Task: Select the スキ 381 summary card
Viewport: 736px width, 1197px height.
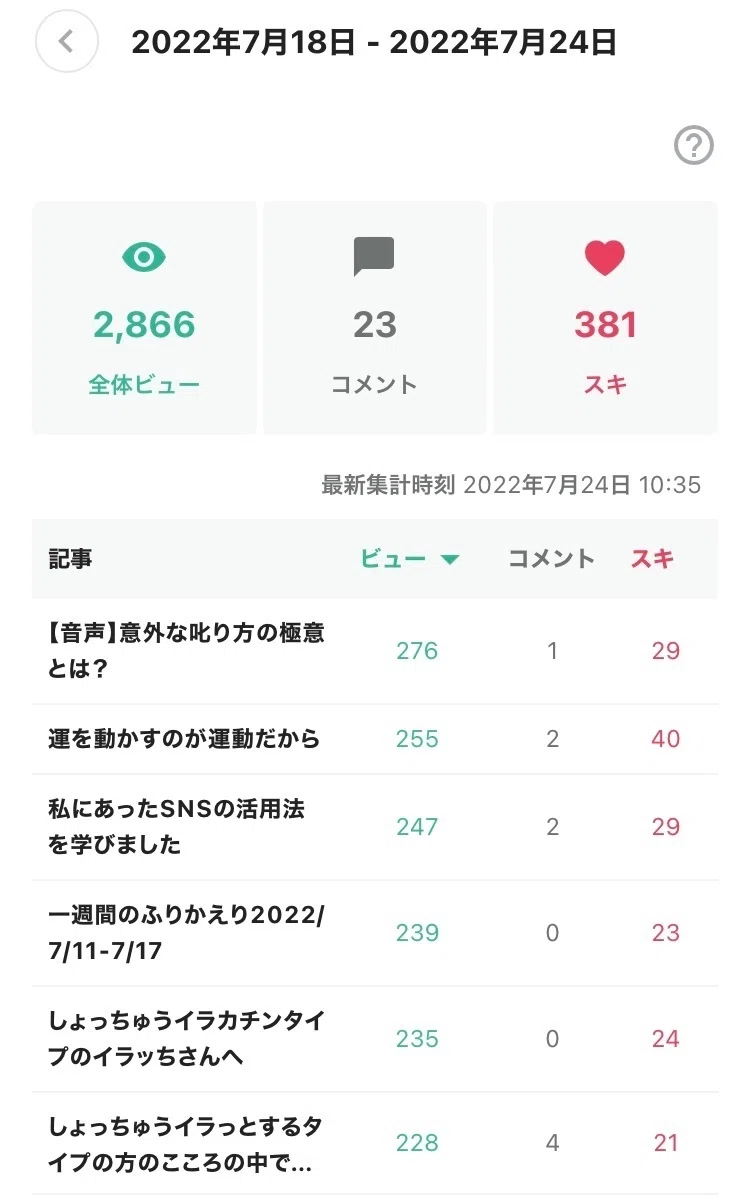Action: pos(605,318)
